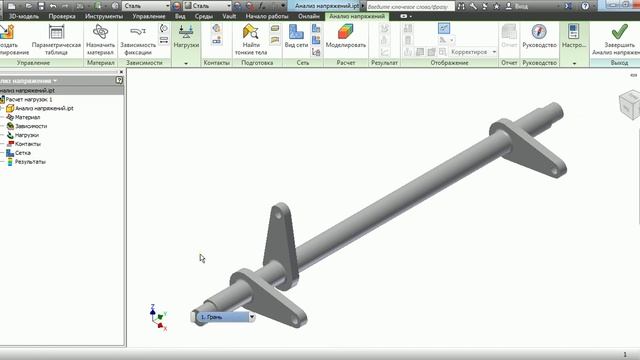Viewport: 640px width, 360px height.
Task: Click Назначить материал
Action: (100, 40)
